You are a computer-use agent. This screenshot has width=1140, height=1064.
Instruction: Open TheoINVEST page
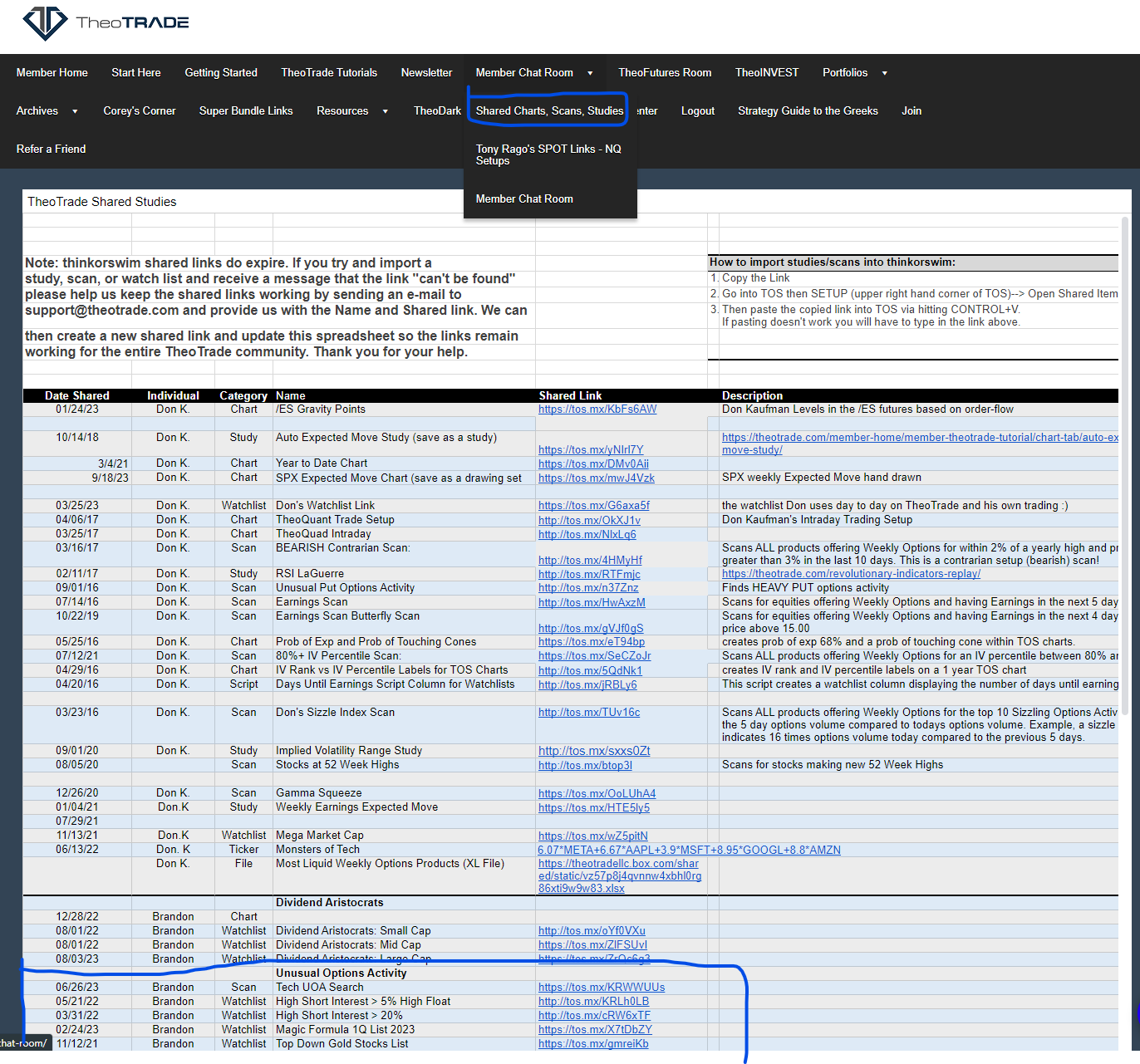pyautogui.click(x=767, y=73)
